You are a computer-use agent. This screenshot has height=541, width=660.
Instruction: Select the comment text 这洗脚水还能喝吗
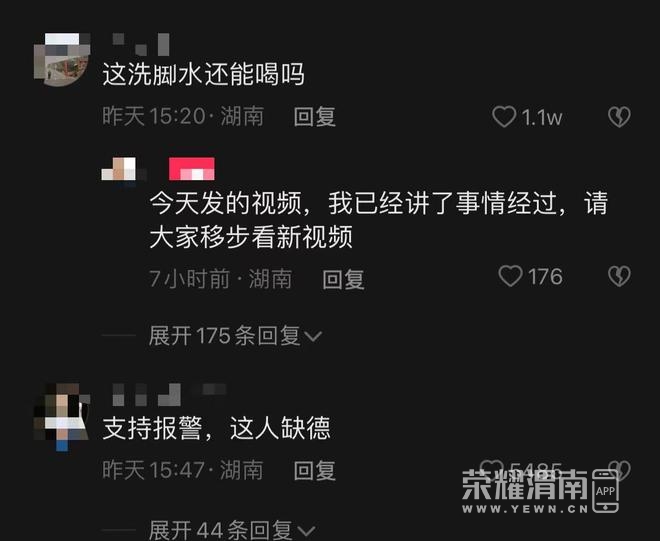tap(203, 75)
